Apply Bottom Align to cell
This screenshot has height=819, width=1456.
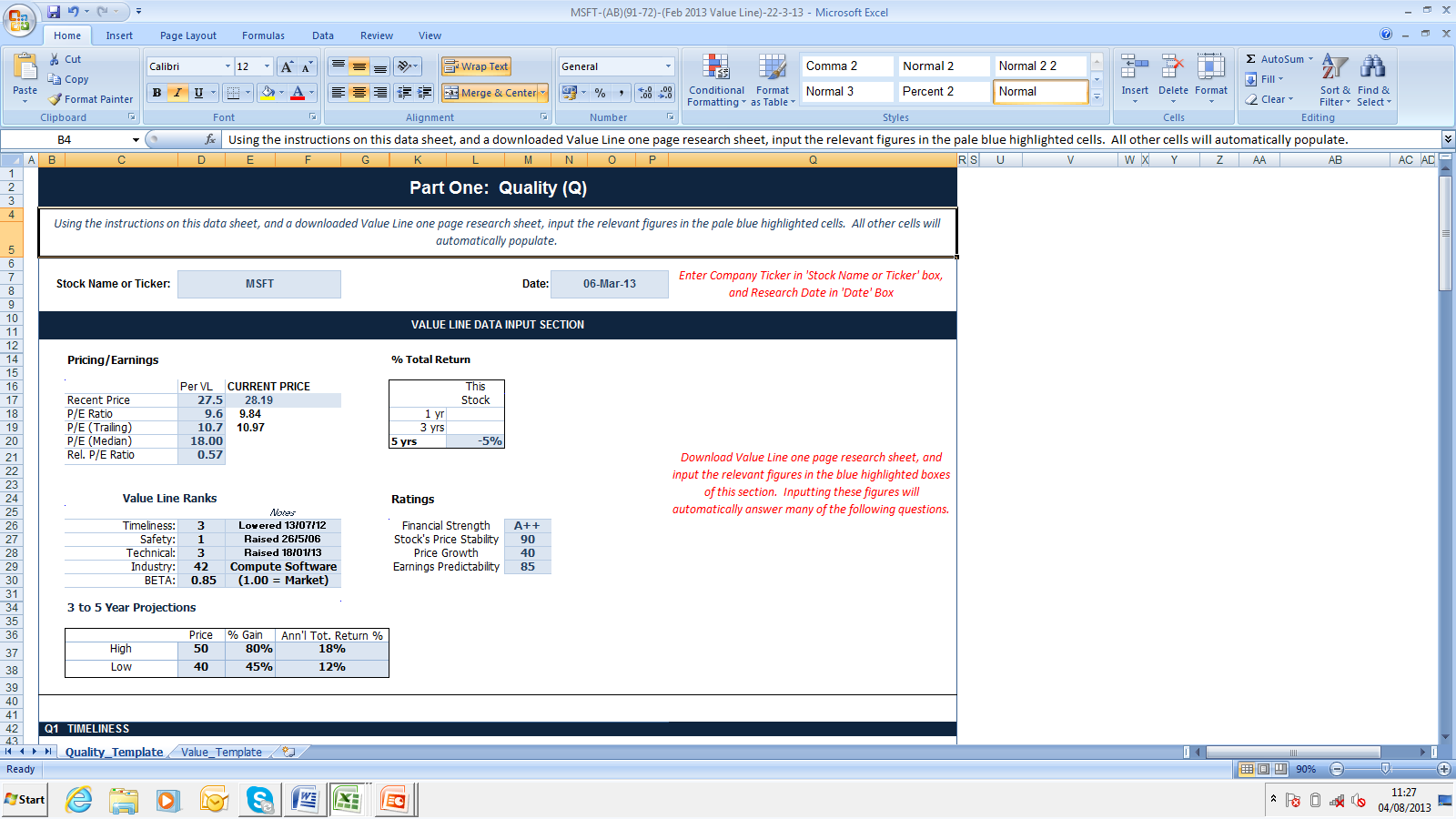point(380,66)
